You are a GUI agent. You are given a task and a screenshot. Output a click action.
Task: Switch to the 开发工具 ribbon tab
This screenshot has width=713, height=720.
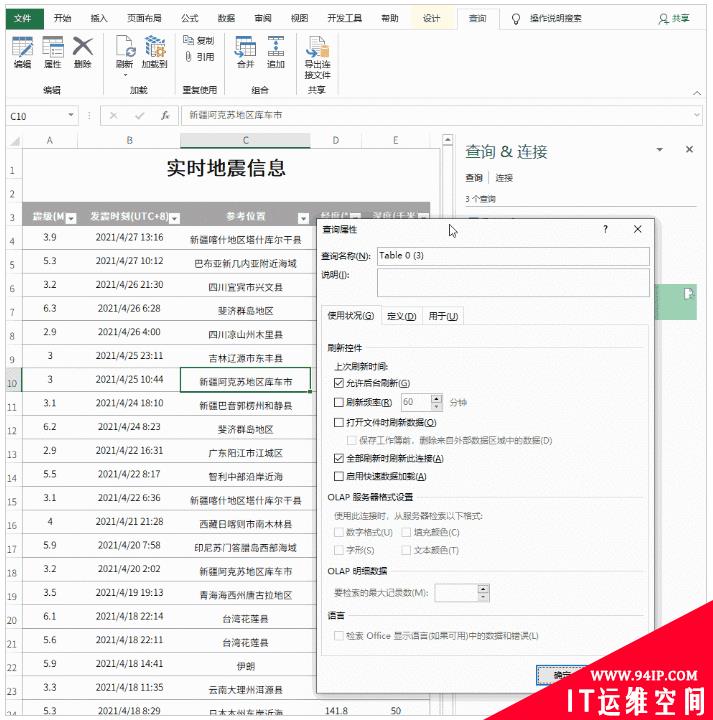[344, 18]
